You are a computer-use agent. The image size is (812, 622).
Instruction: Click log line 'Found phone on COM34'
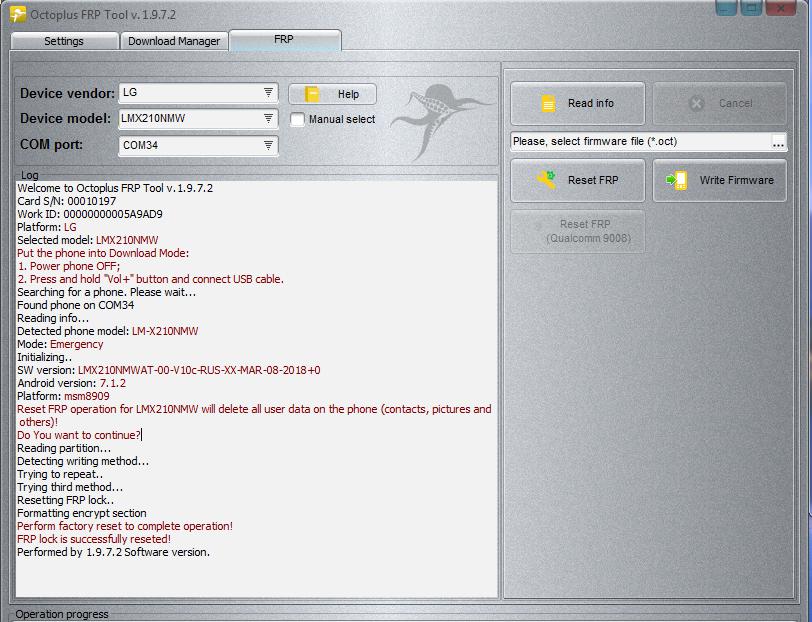pos(76,305)
